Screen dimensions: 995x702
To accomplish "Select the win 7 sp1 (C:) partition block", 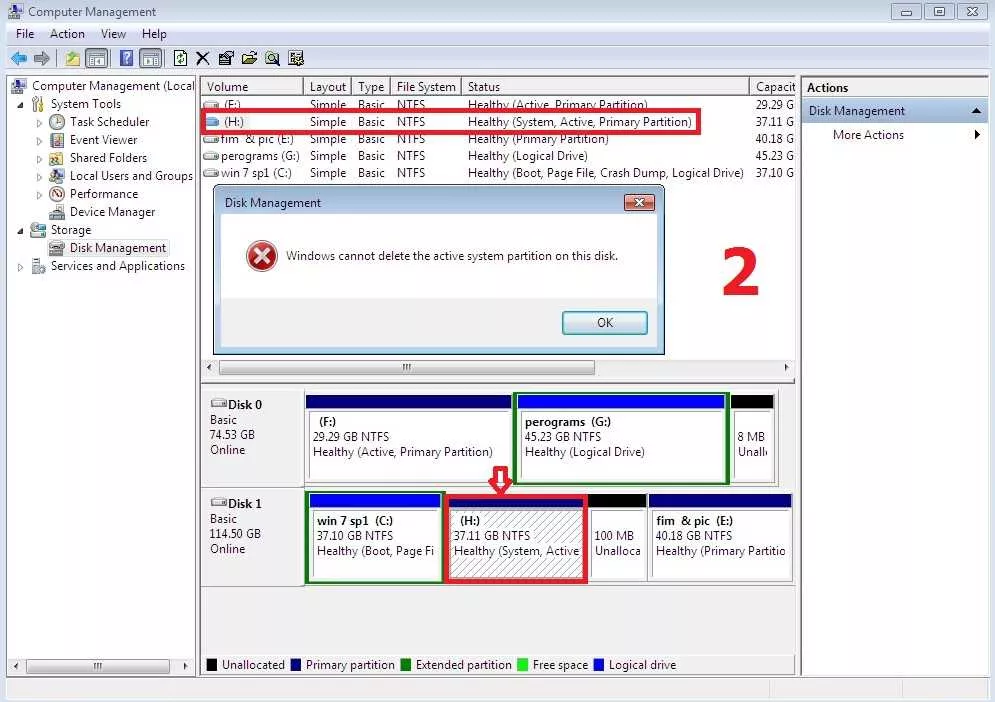I will tap(375, 537).
